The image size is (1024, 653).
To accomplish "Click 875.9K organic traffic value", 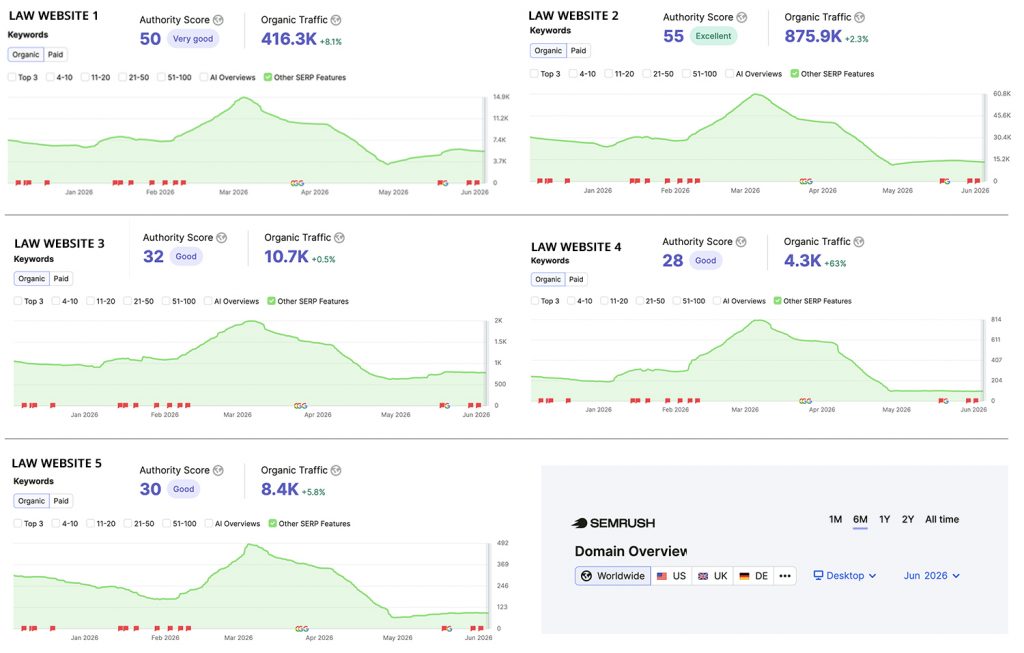I will pyautogui.click(x=813, y=36).
